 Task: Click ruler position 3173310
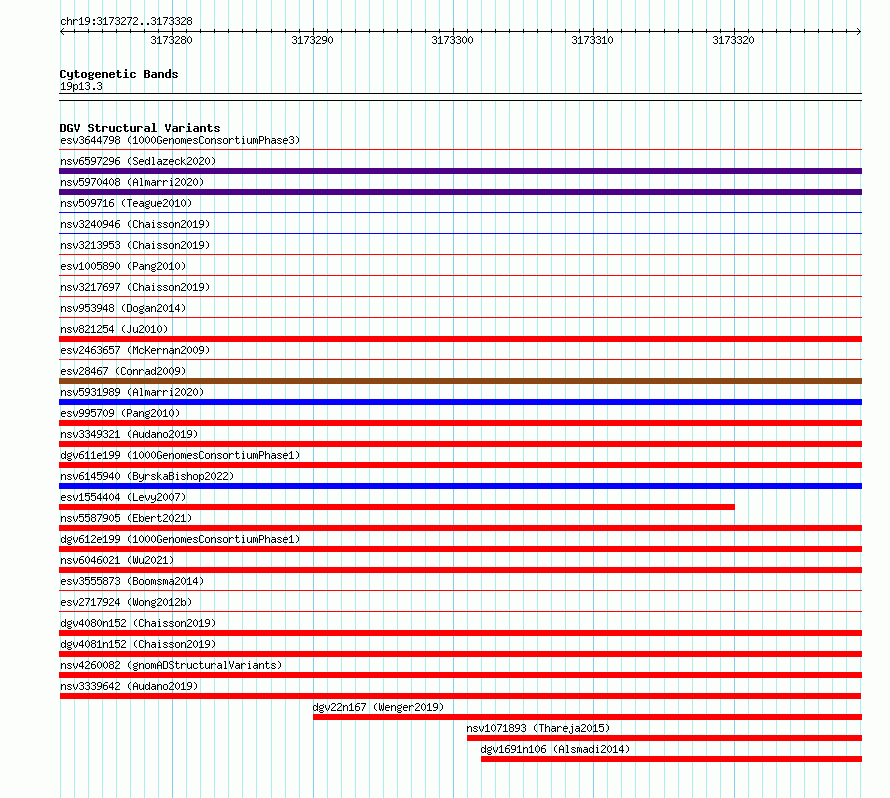pos(593,40)
